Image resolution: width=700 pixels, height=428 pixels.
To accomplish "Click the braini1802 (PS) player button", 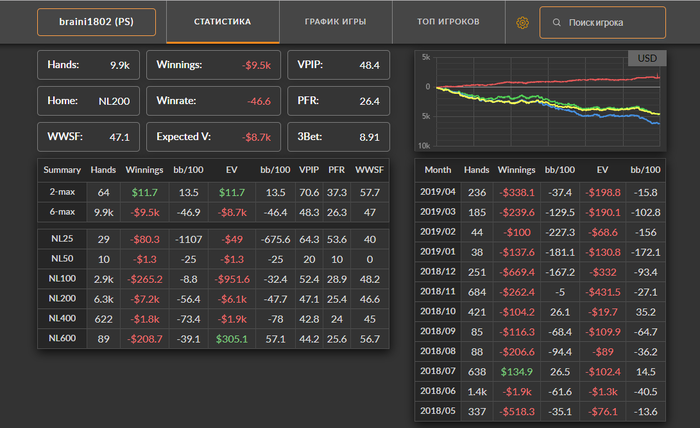I will click(97, 22).
